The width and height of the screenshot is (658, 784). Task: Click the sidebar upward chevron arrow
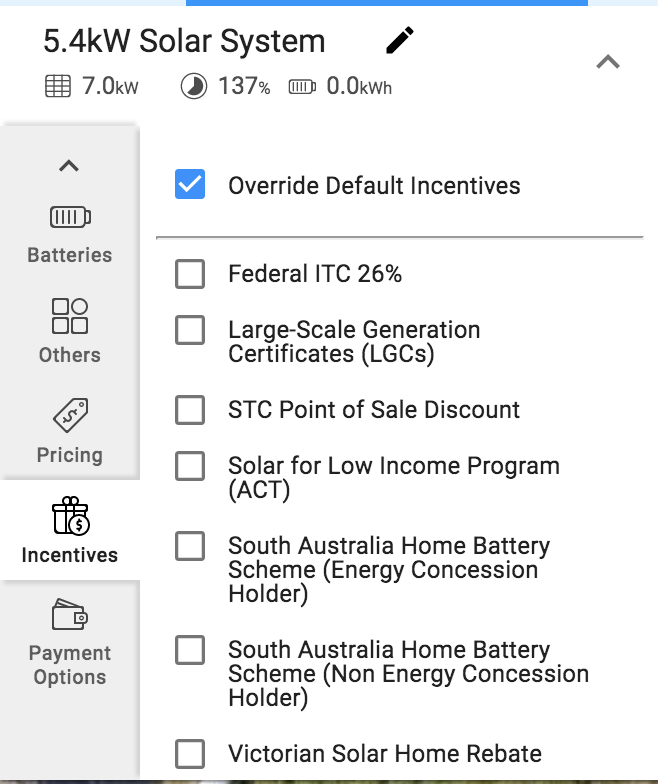point(69,166)
